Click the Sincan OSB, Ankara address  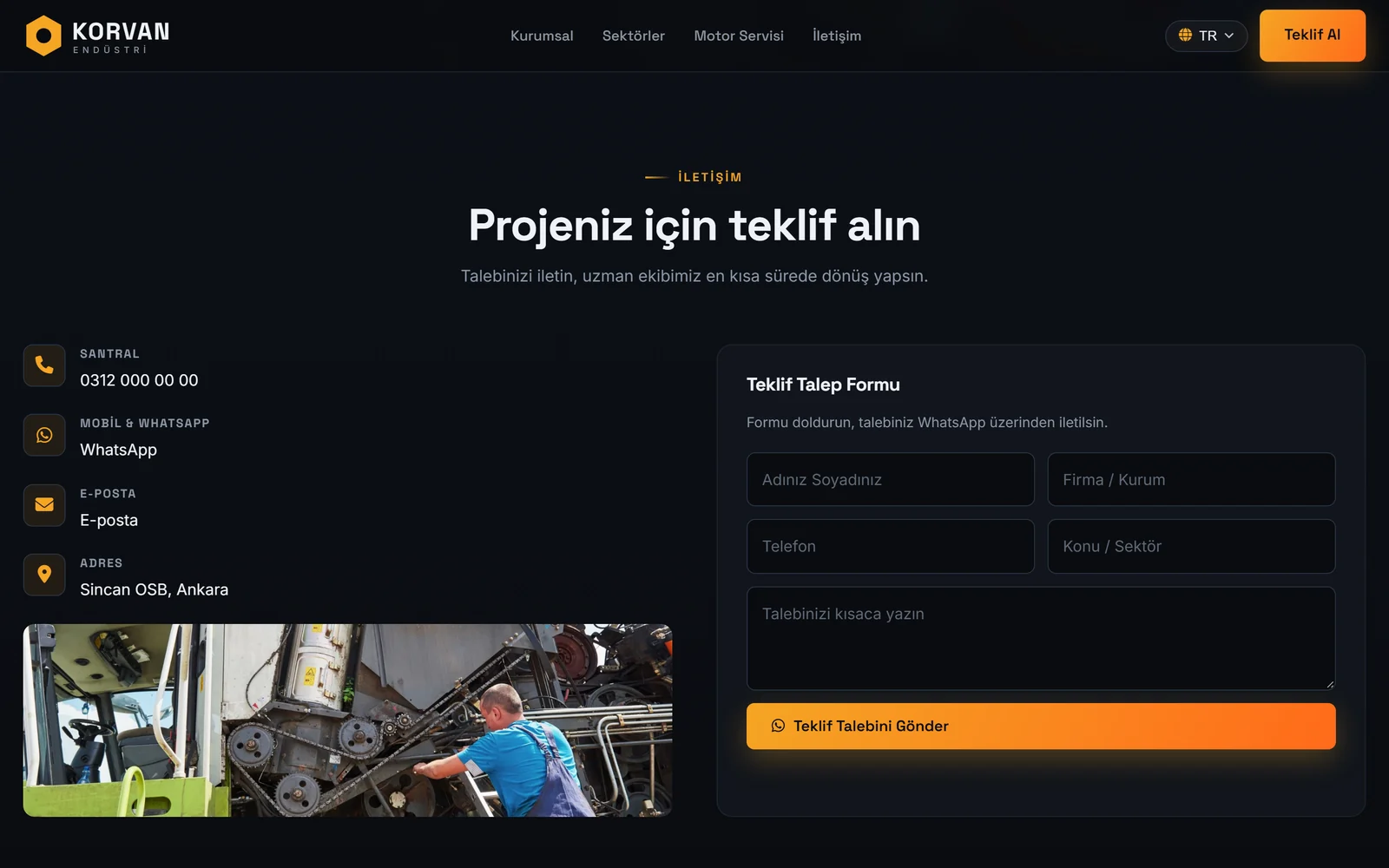tap(154, 589)
